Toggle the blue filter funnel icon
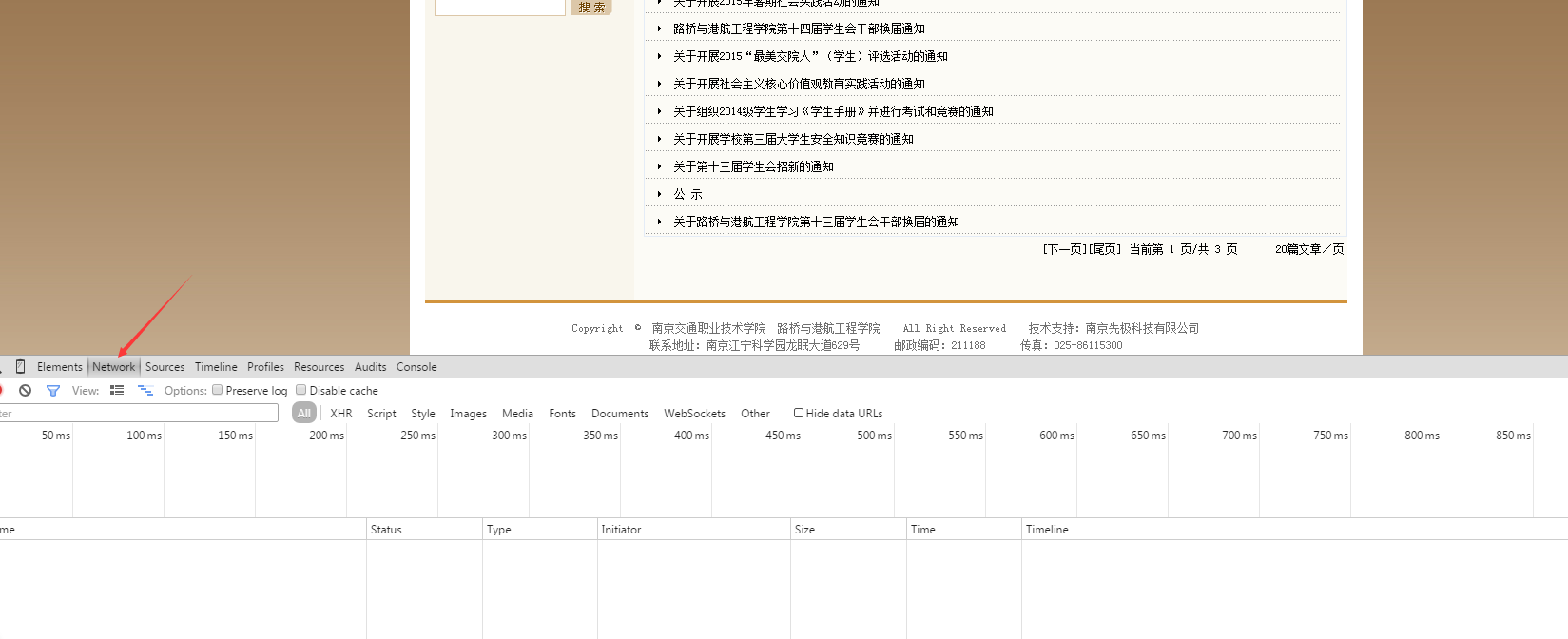The width and height of the screenshot is (1568, 639). coord(53,391)
